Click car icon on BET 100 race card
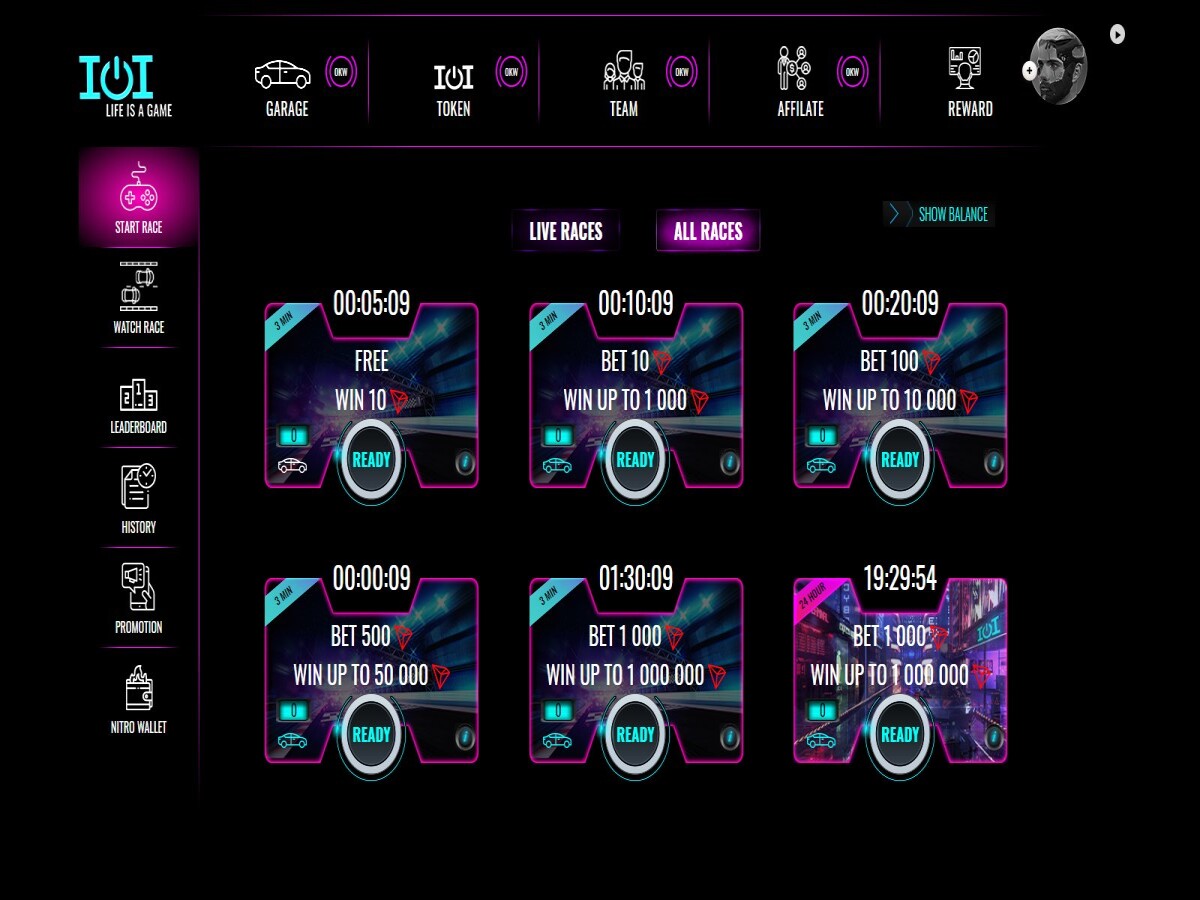1200x900 pixels. click(x=820, y=465)
